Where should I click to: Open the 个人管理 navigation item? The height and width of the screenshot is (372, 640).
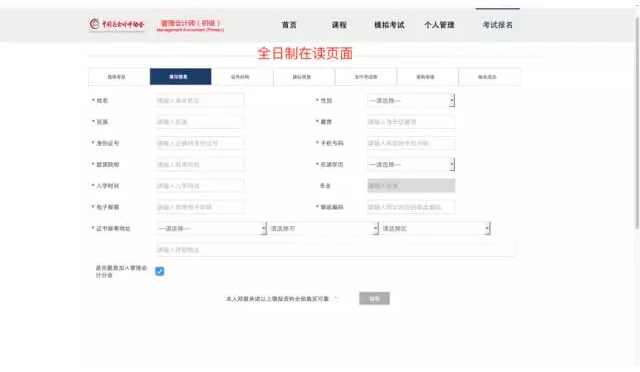point(439,25)
